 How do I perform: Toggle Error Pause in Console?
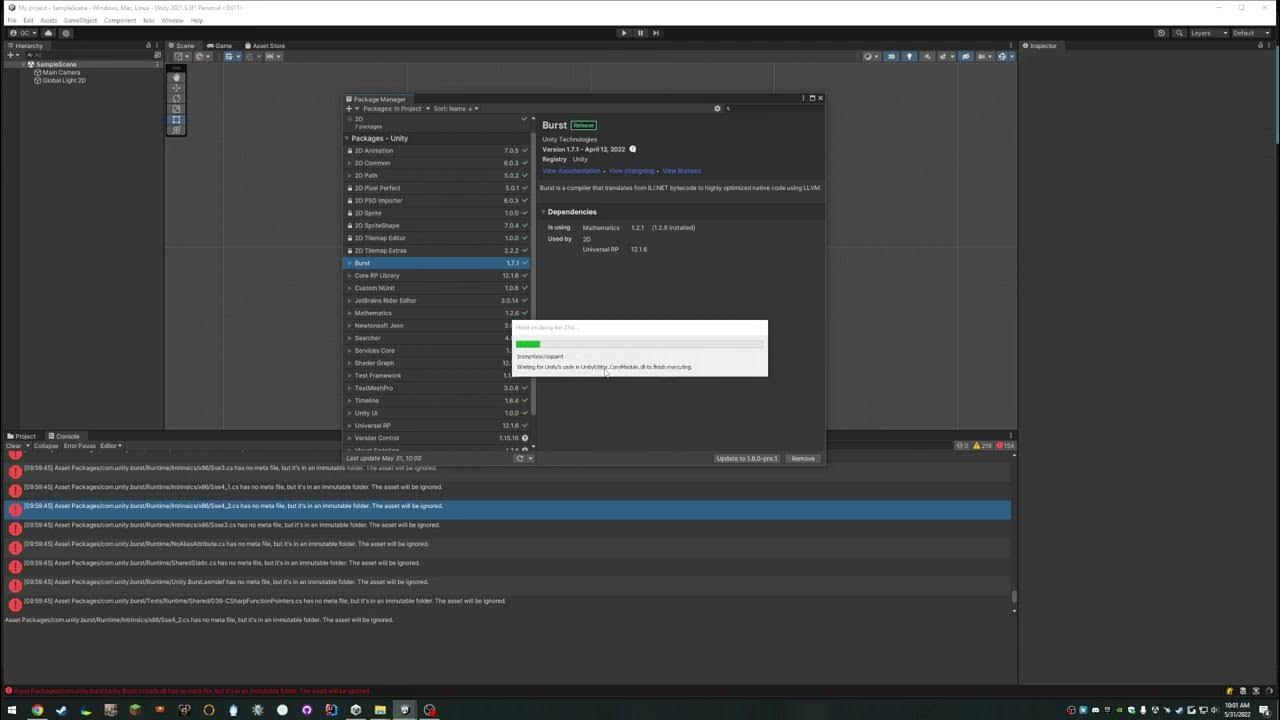pos(79,446)
